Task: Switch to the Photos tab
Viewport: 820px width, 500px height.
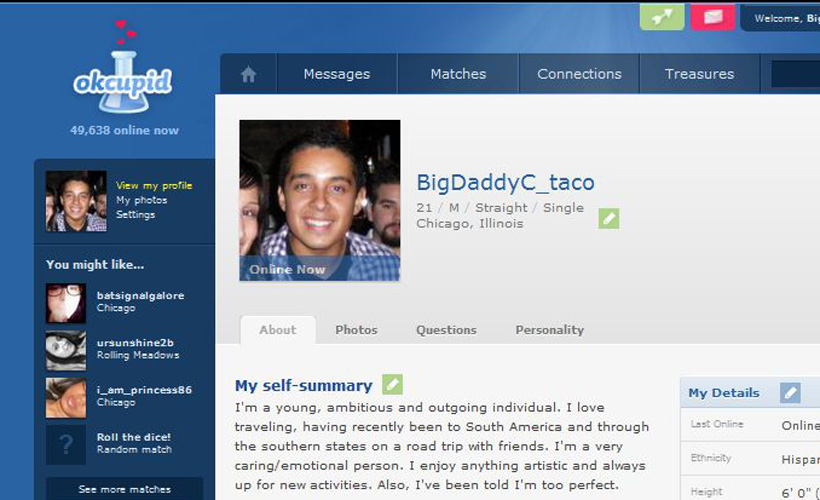Action: (x=356, y=330)
